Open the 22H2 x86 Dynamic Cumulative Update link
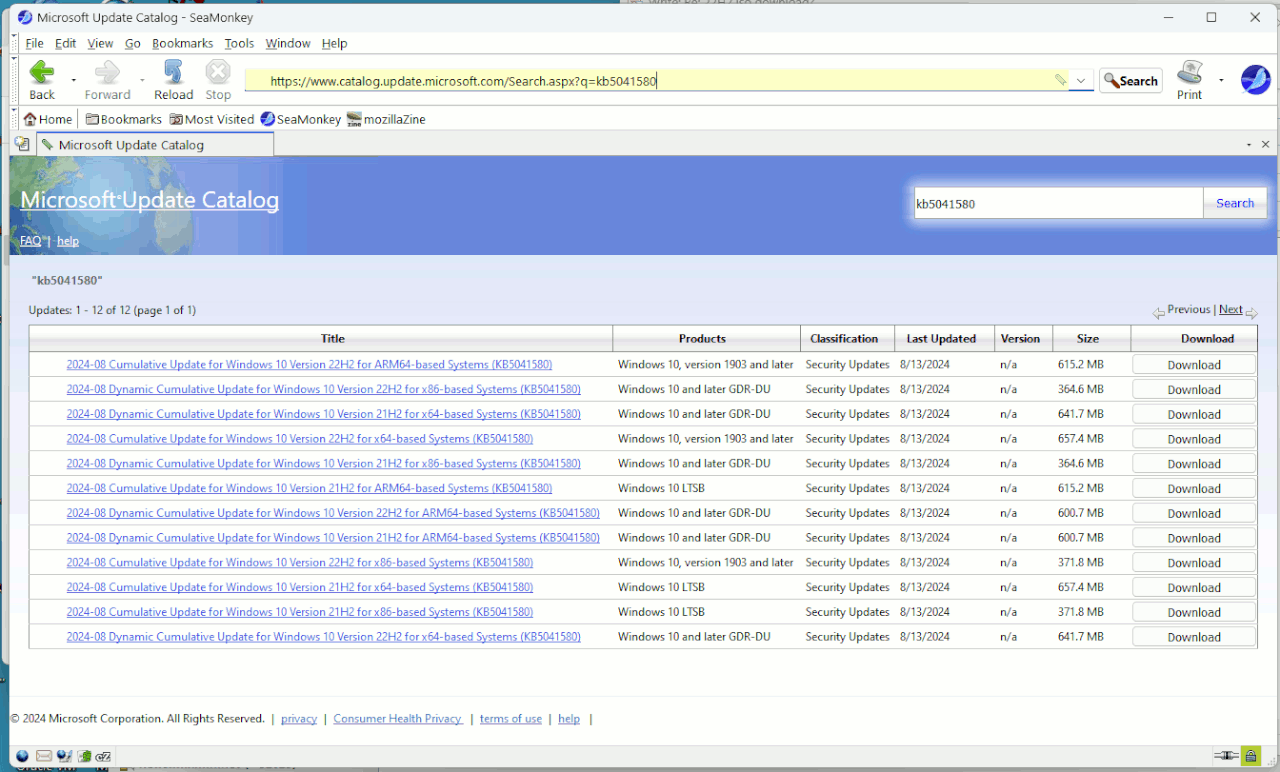The width and height of the screenshot is (1280, 772). (x=323, y=389)
